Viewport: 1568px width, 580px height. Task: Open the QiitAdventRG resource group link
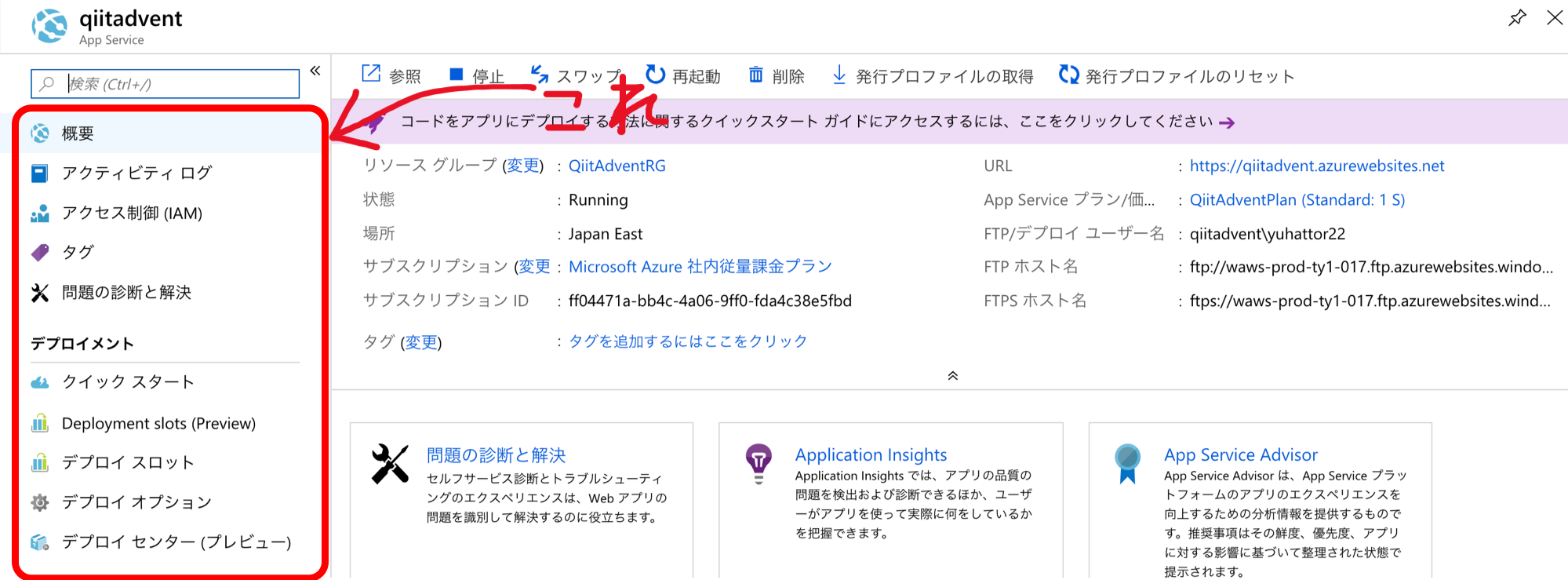point(617,166)
